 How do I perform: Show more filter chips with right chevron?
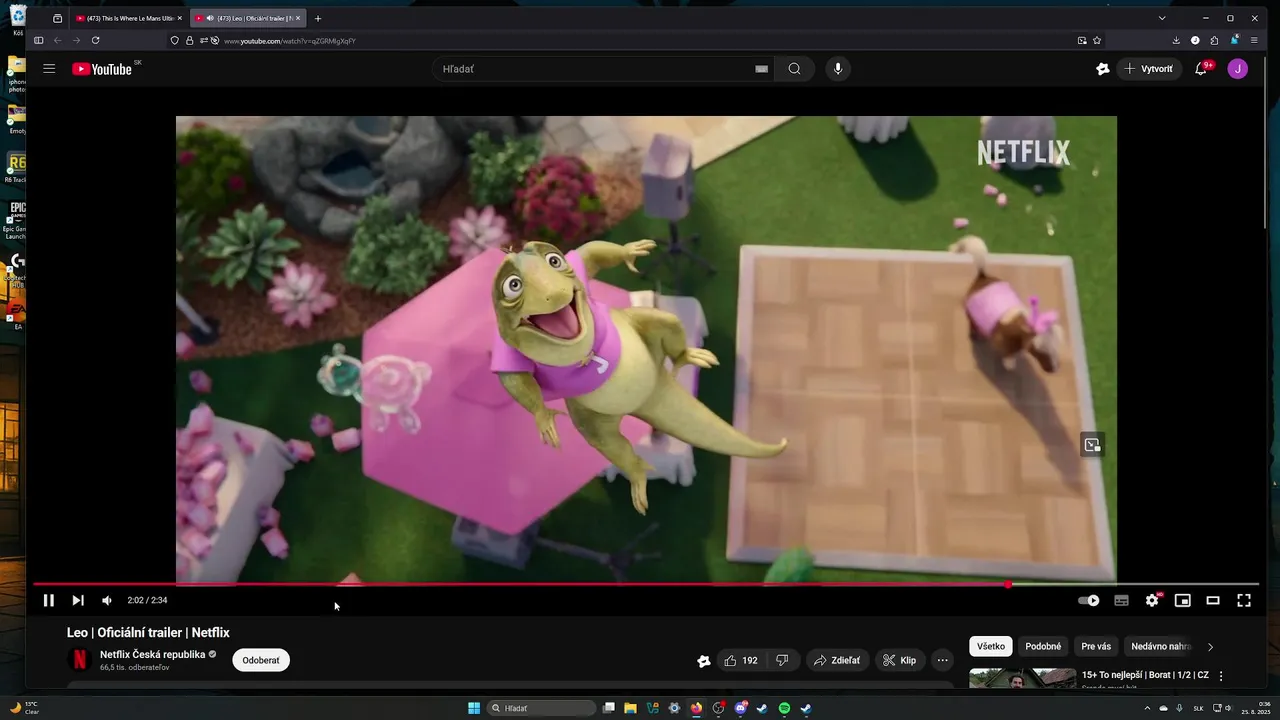click(x=1210, y=647)
